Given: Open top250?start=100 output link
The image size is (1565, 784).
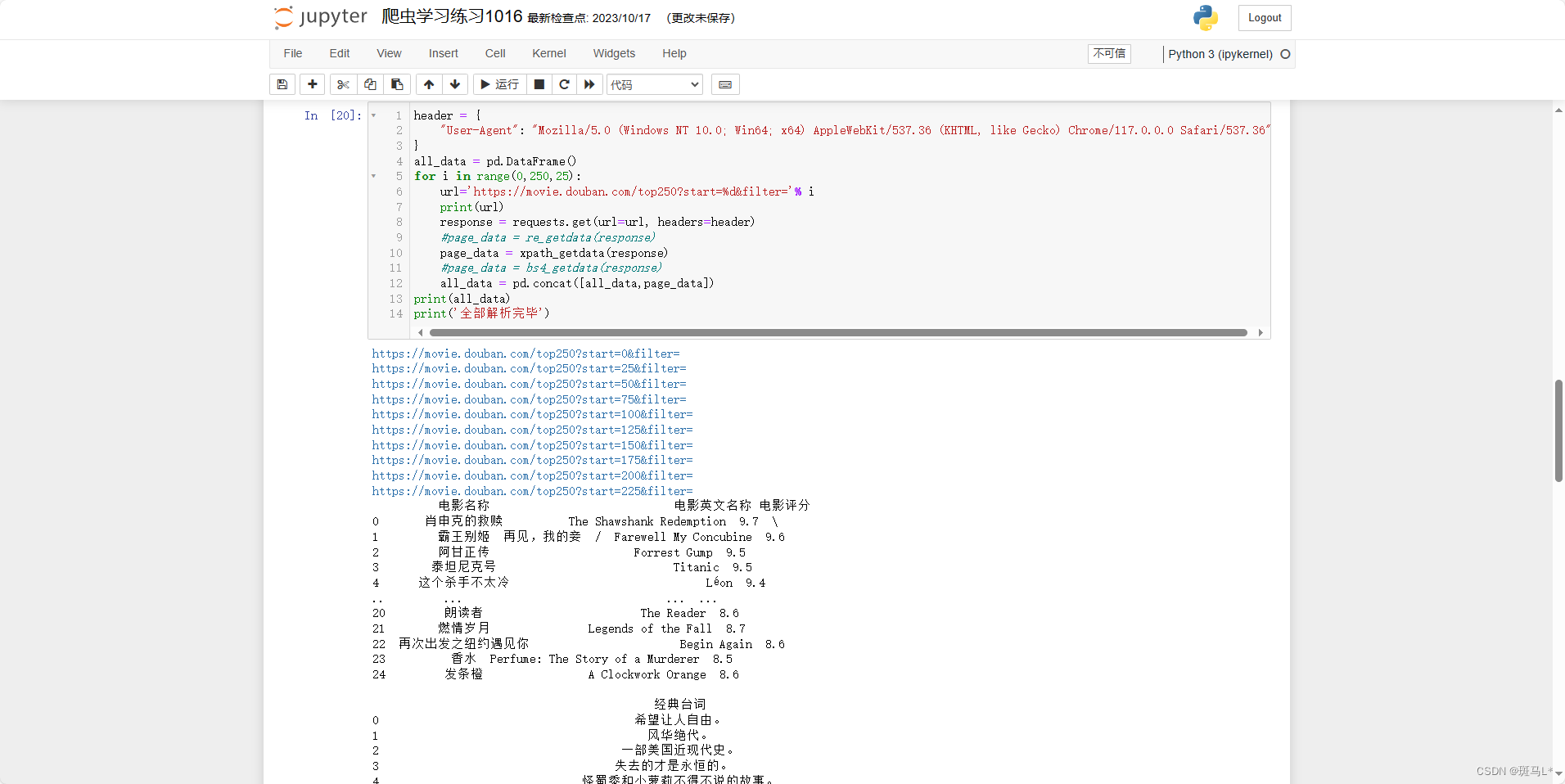Looking at the screenshot, I should click(x=532, y=414).
